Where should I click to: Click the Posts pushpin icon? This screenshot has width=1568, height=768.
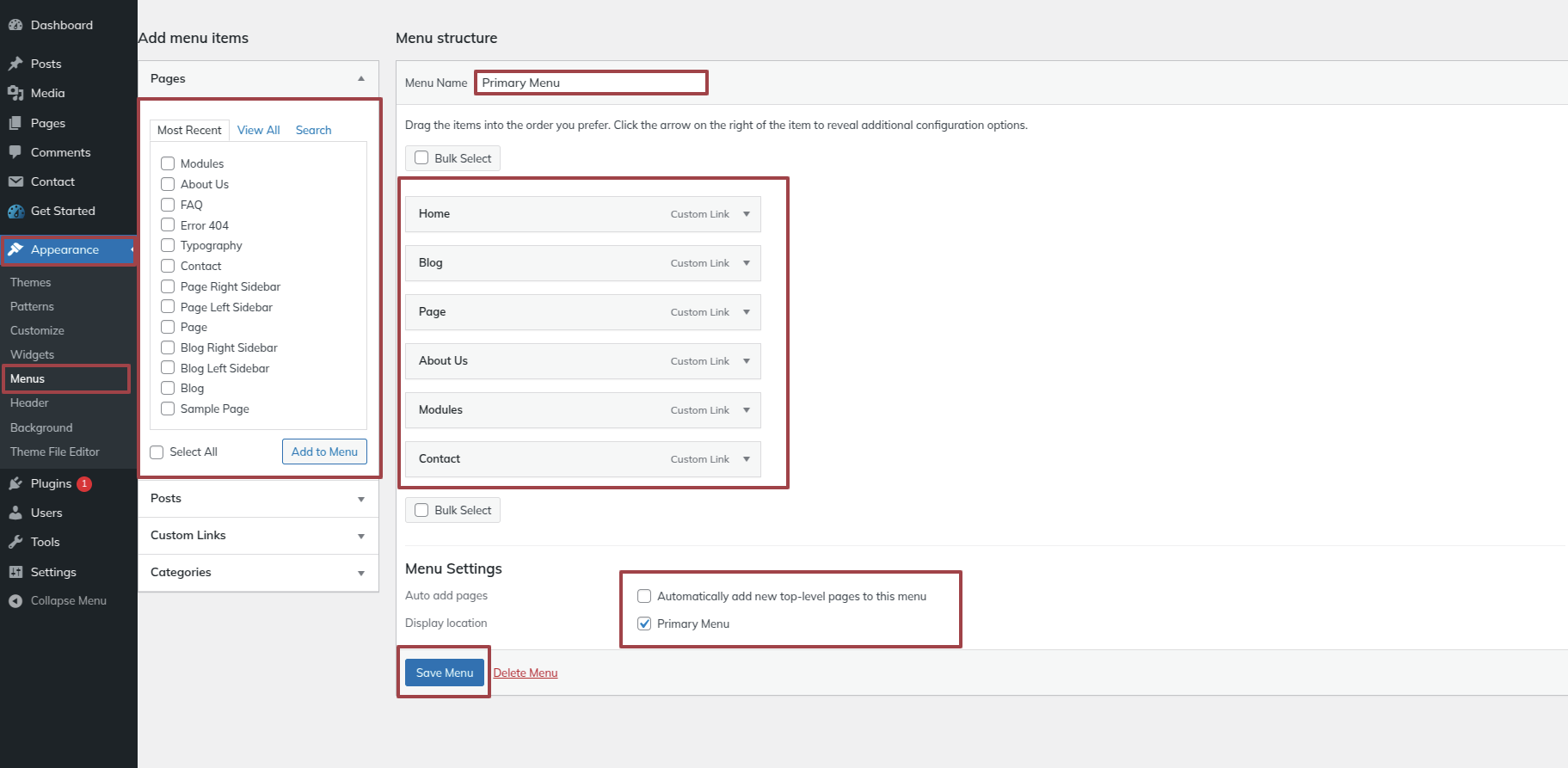pos(15,64)
